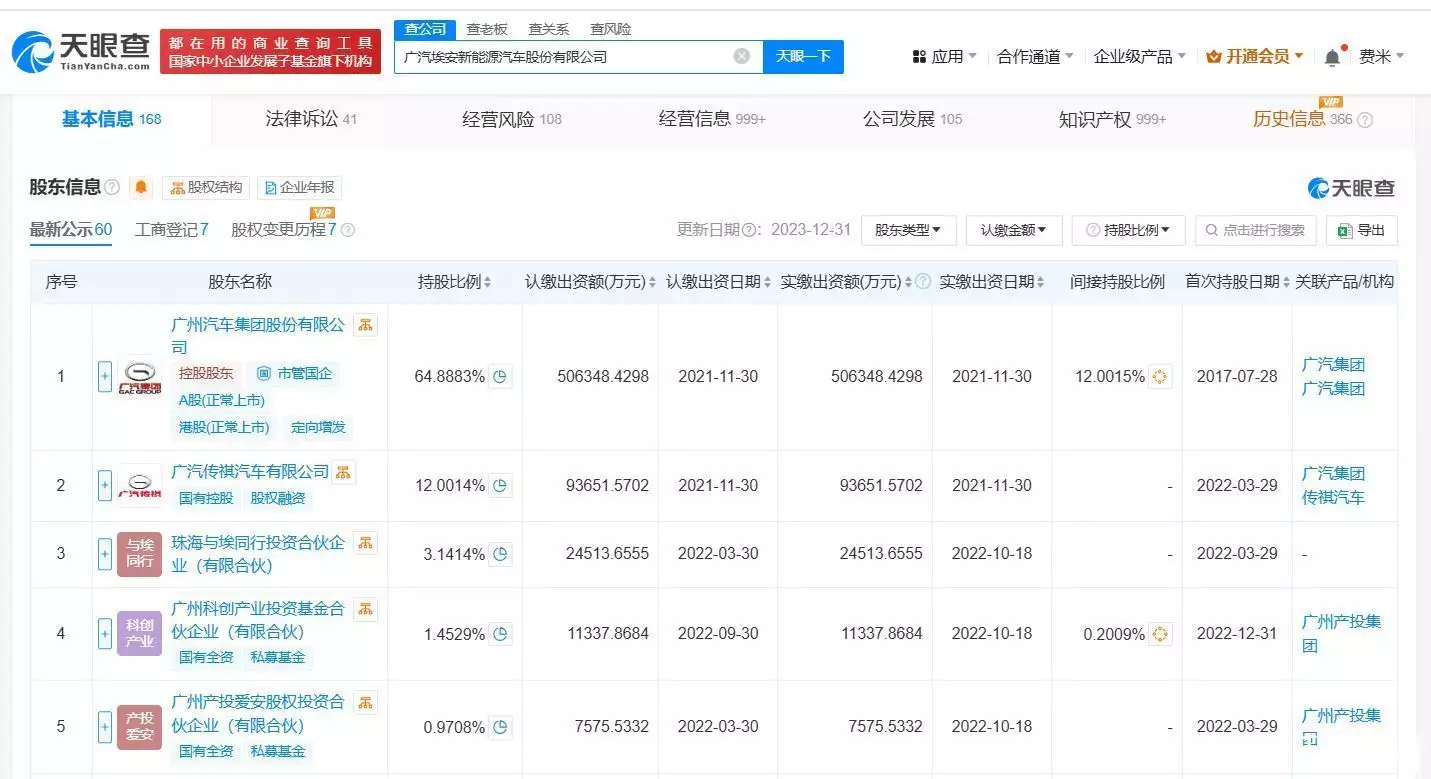Click pie chart icon beside 3.1414%

coord(501,554)
